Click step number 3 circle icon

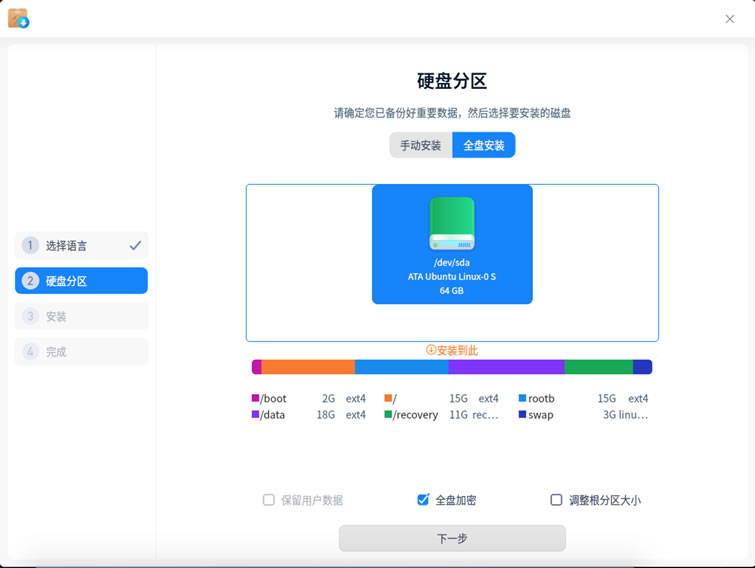pyautogui.click(x=30, y=316)
